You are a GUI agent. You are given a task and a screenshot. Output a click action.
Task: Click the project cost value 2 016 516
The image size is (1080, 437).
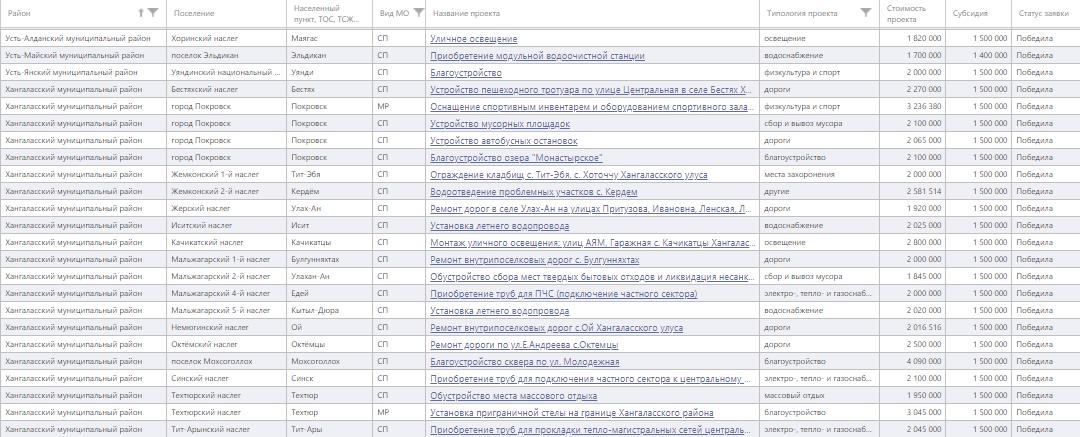924,328
